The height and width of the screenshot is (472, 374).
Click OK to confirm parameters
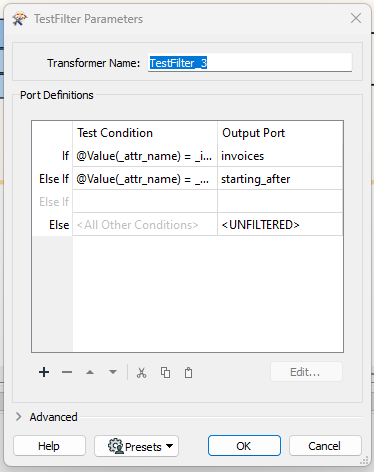point(244,446)
